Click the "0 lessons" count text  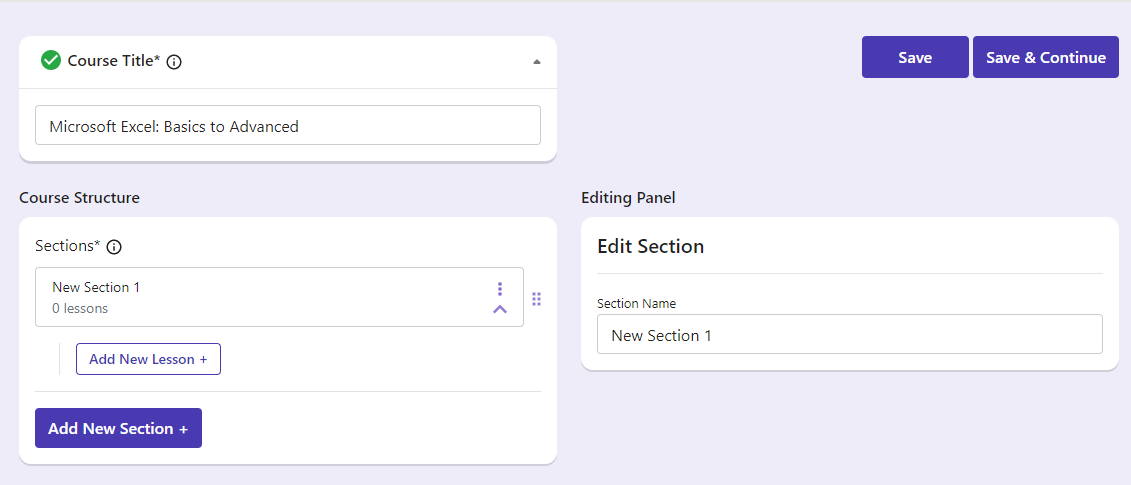point(80,309)
